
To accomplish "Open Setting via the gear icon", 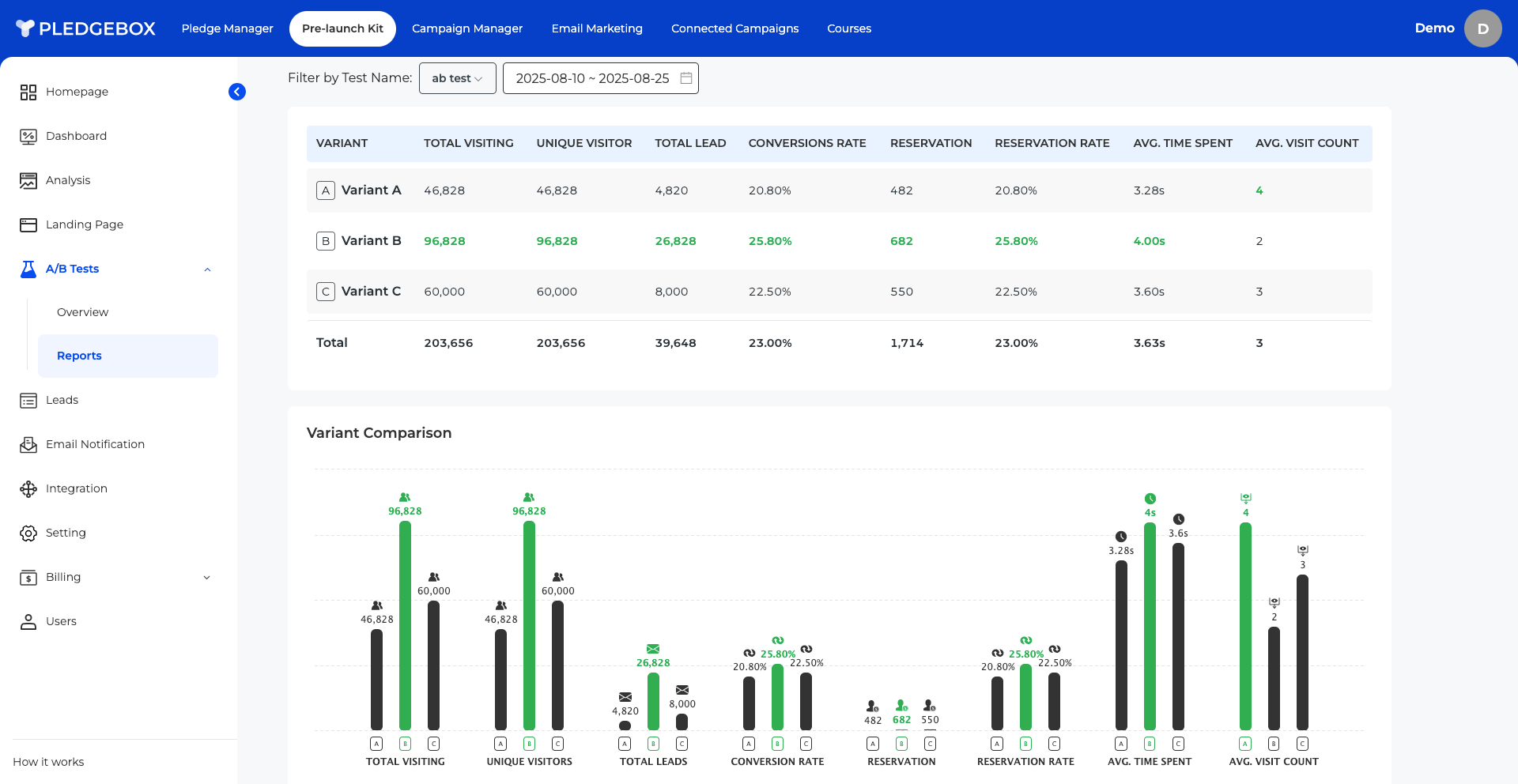I will [x=28, y=533].
